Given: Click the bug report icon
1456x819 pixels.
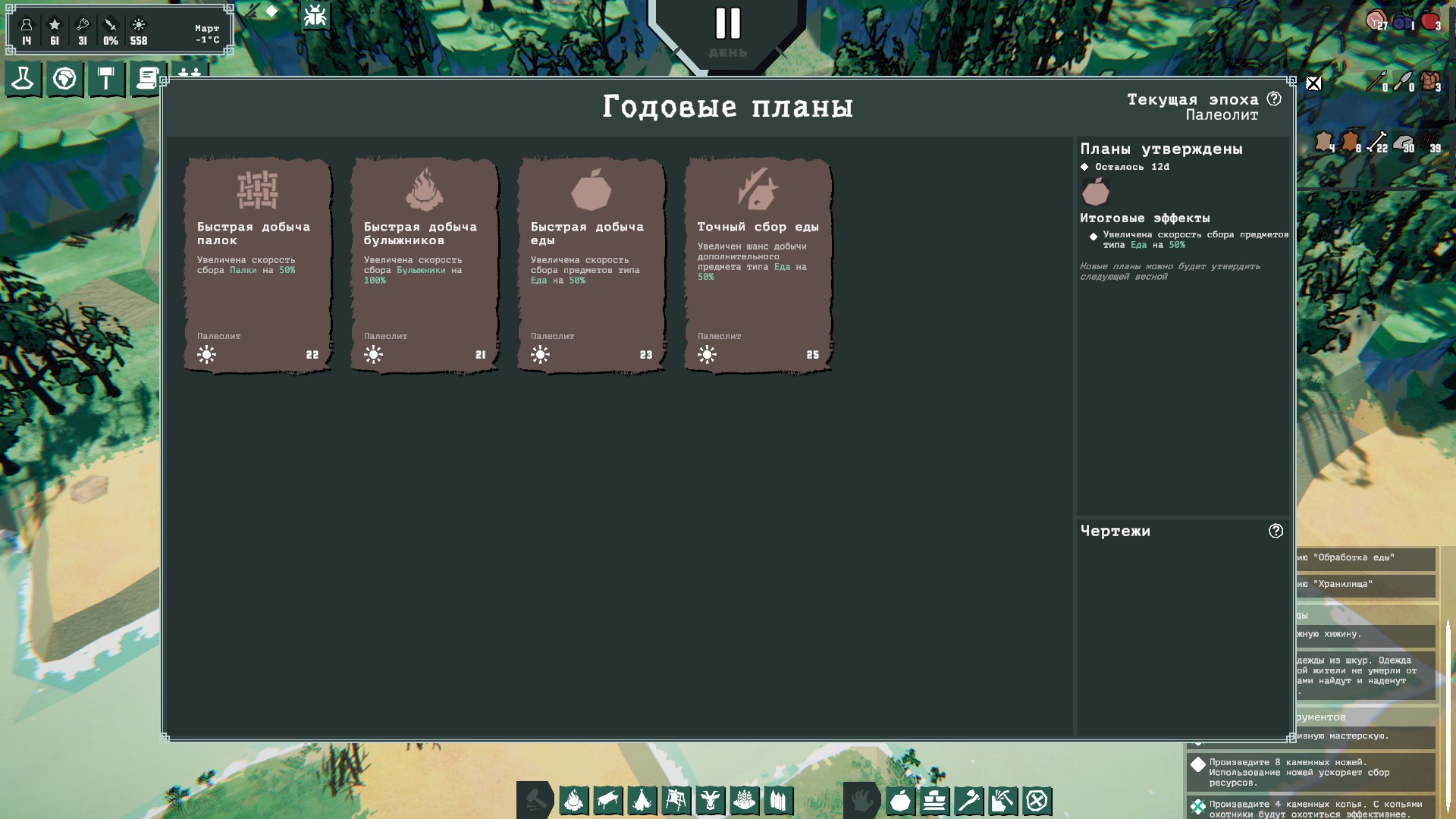Looking at the screenshot, I should [x=315, y=16].
